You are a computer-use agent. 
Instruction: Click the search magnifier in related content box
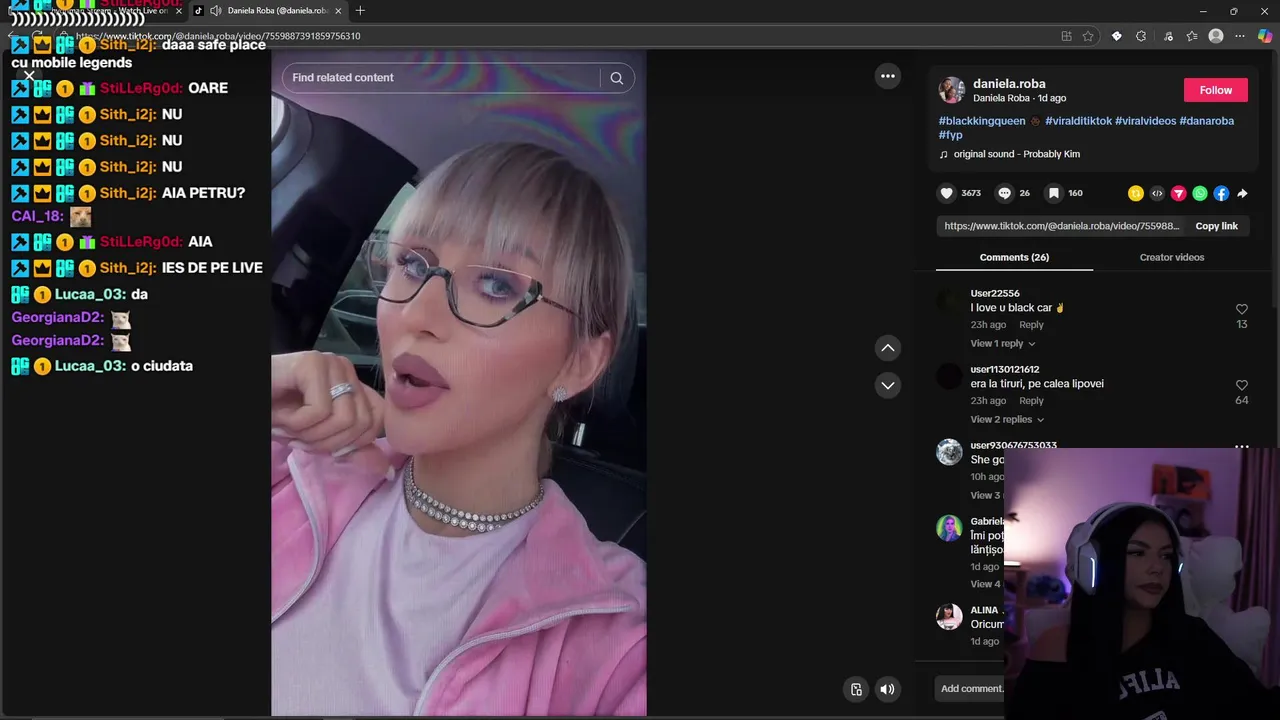coord(617,78)
